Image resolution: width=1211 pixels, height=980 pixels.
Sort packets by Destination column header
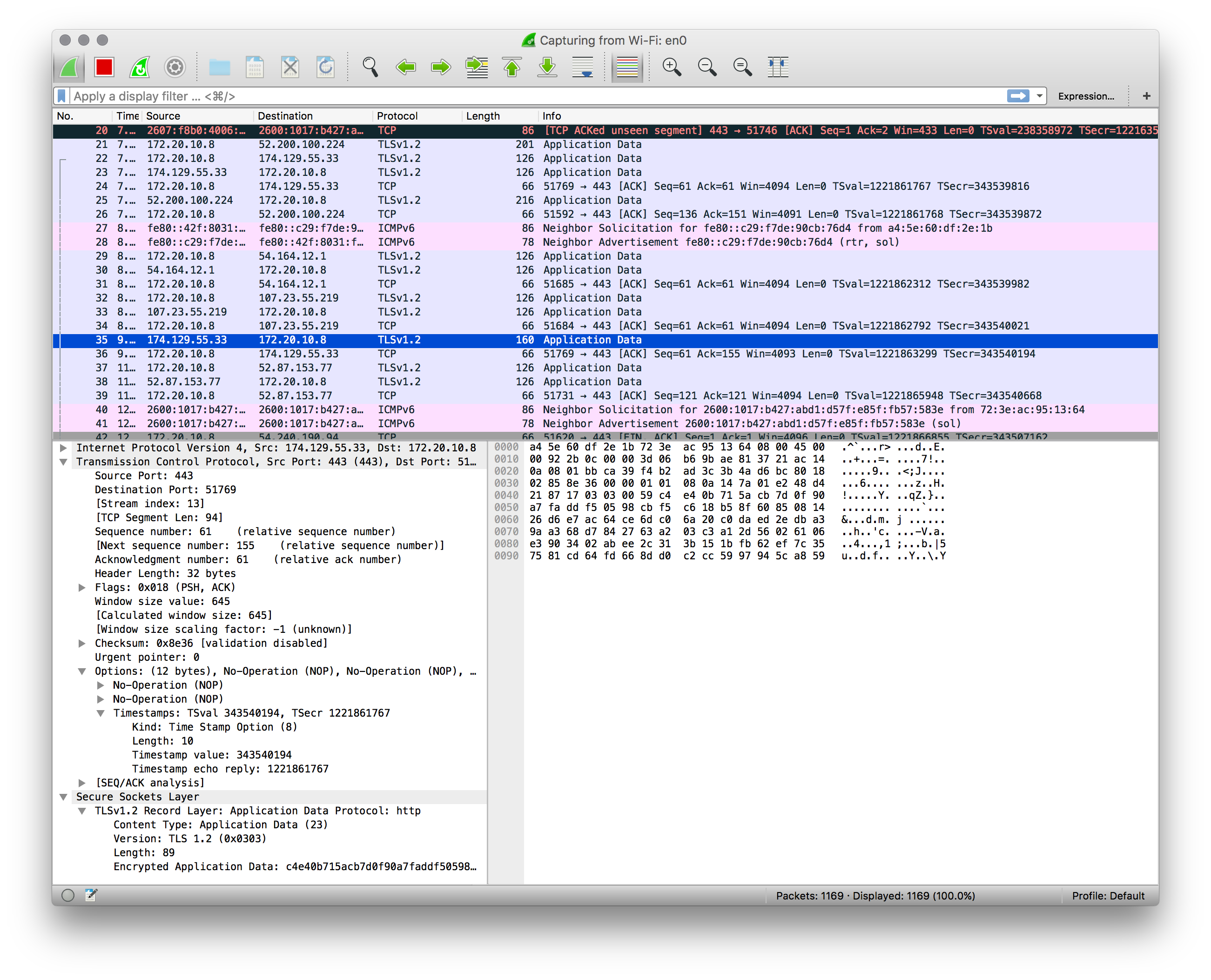click(x=284, y=116)
